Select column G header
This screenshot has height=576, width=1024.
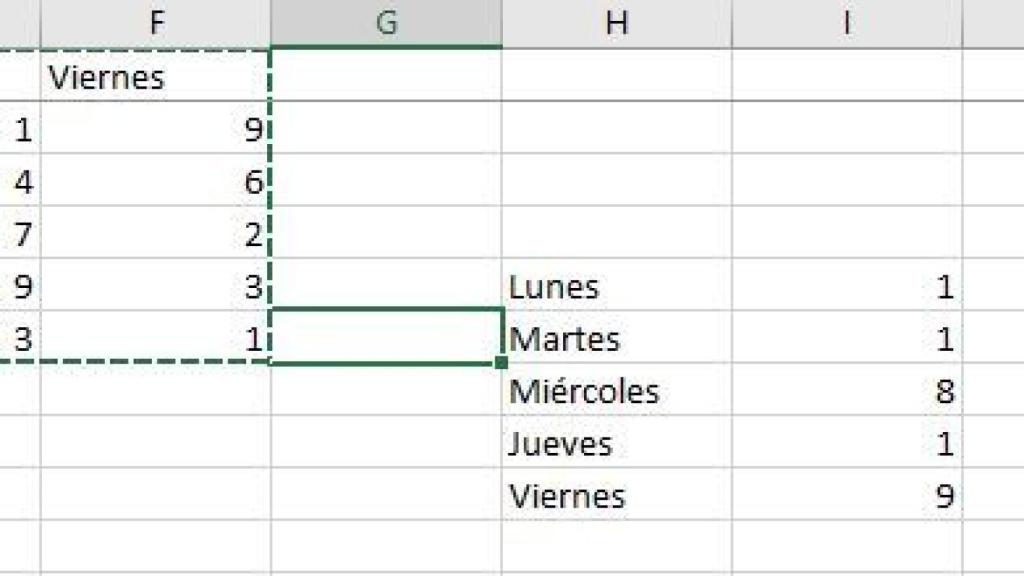click(x=387, y=20)
